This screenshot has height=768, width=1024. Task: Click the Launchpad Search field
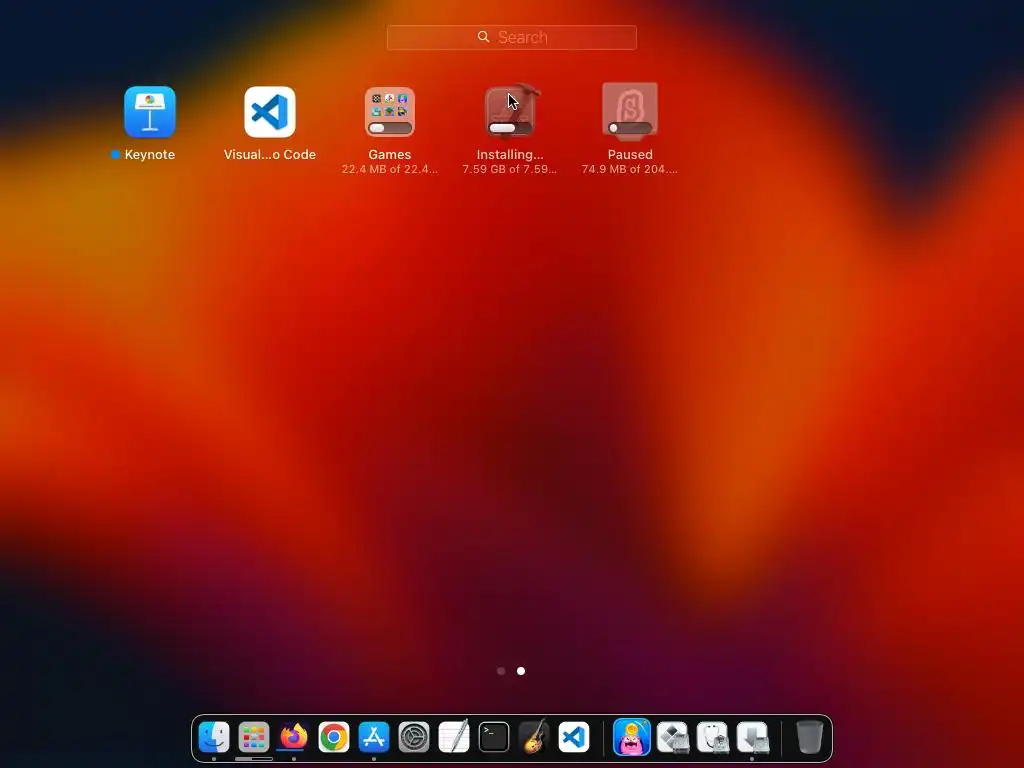511,37
